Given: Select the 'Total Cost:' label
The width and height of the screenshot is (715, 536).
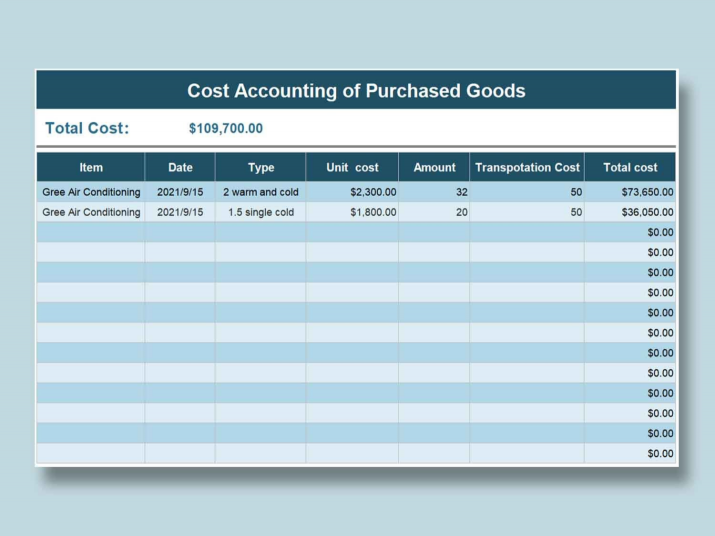Looking at the screenshot, I should pos(87,128).
